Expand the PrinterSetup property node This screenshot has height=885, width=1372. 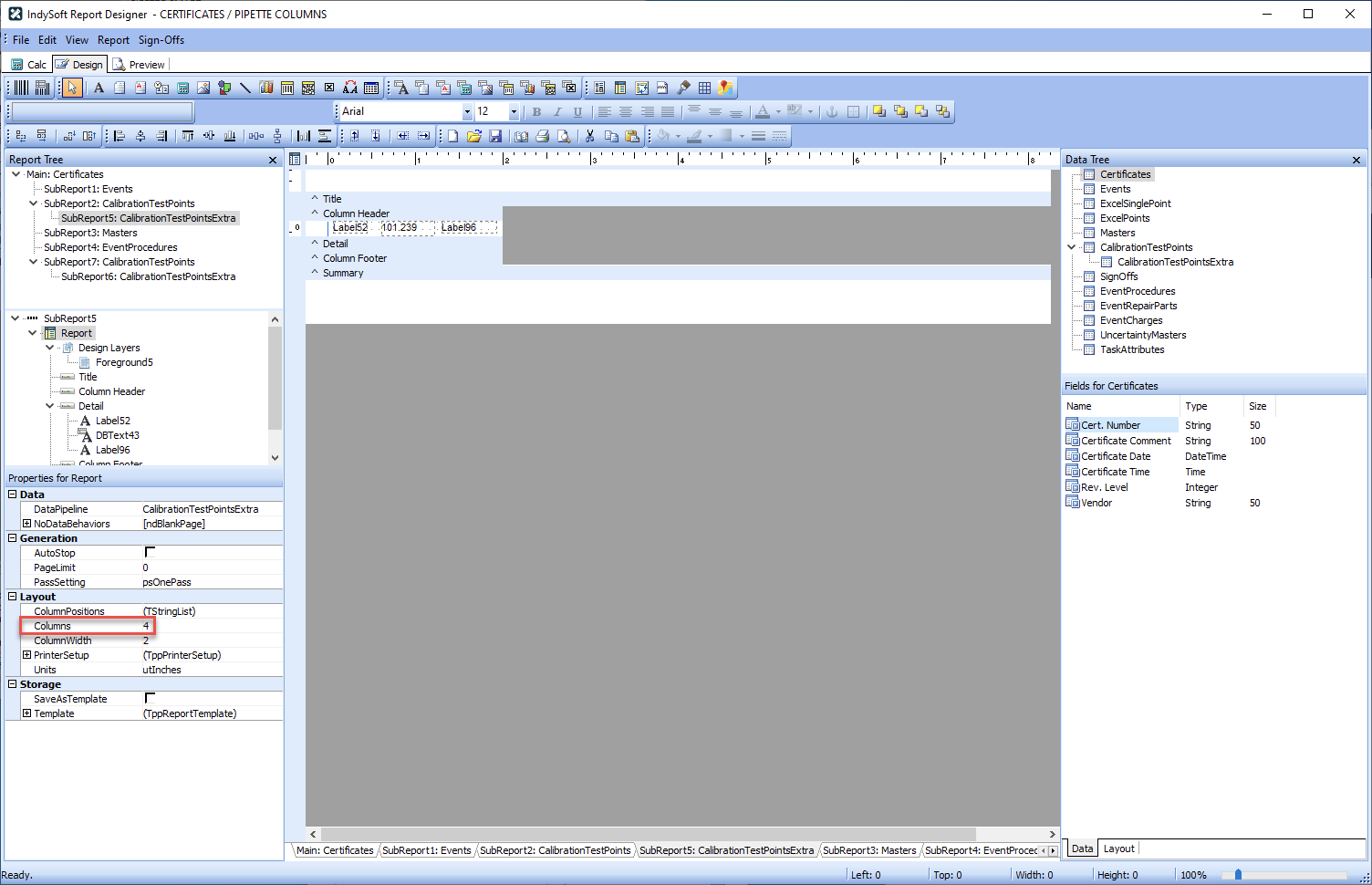(26, 655)
